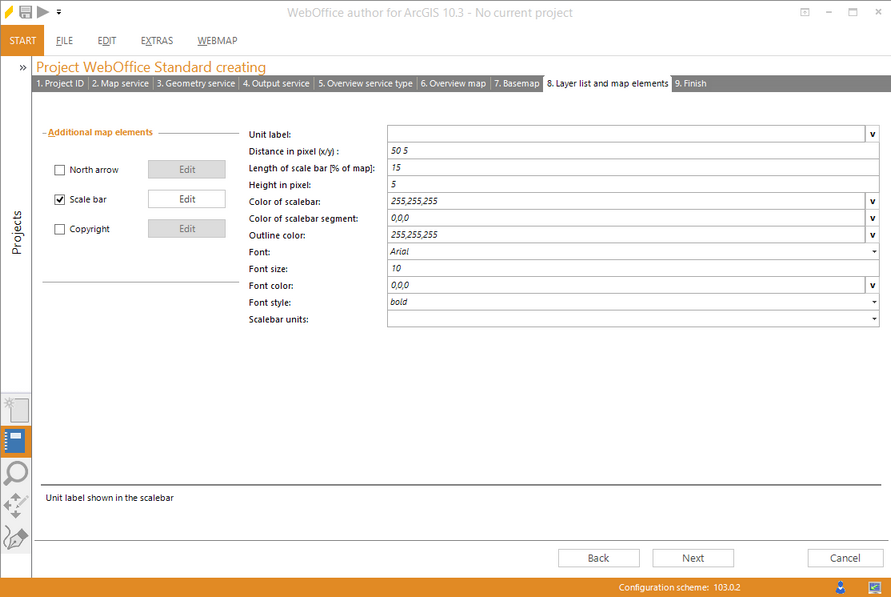891x597 pixels.
Task: Open the WEBMAP menu
Action: coord(217,41)
